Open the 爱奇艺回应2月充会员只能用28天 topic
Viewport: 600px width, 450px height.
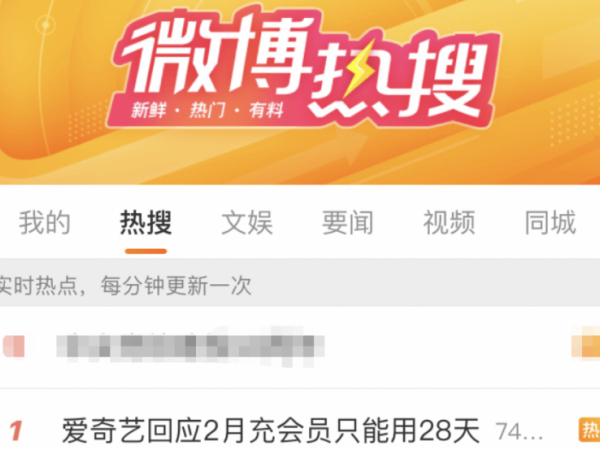[271, 431]
